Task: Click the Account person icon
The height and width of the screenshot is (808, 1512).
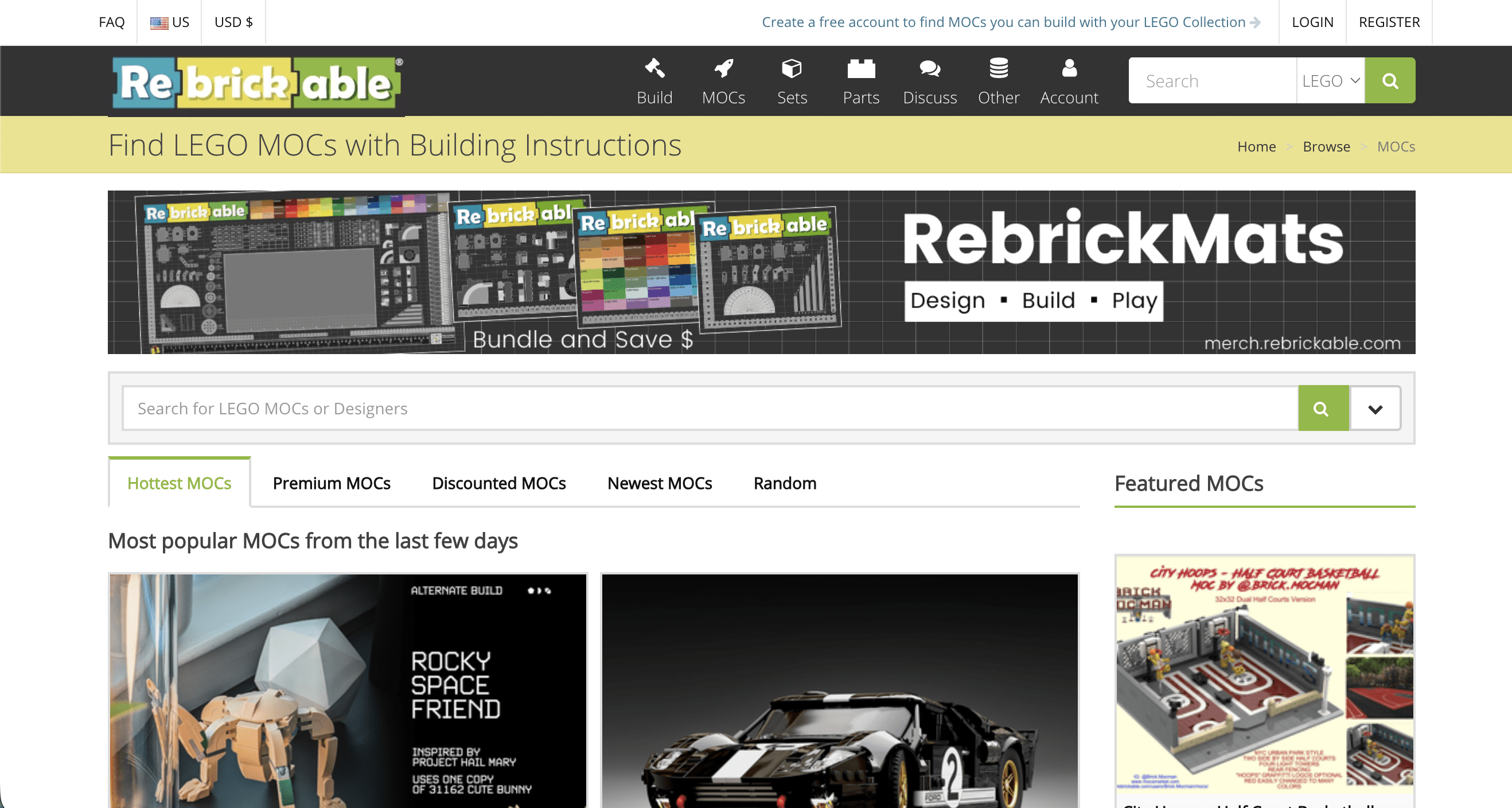Action: pyautogui.click(x=1069, y=69)
